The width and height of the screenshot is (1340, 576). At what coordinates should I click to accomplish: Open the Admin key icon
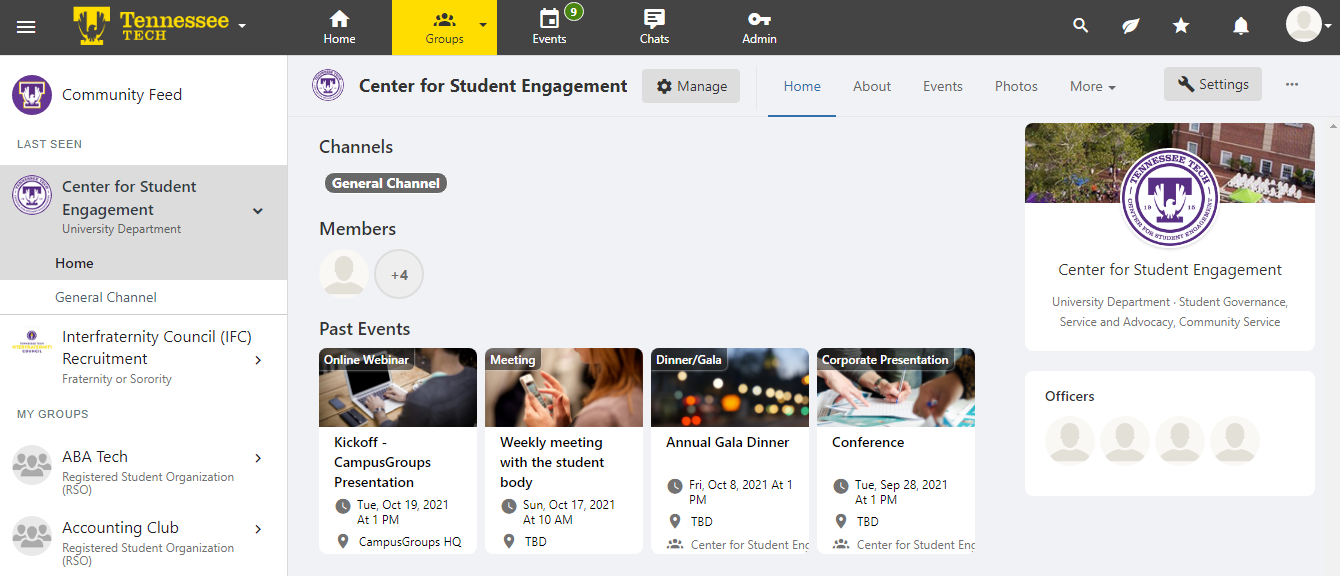click(759, 27)
